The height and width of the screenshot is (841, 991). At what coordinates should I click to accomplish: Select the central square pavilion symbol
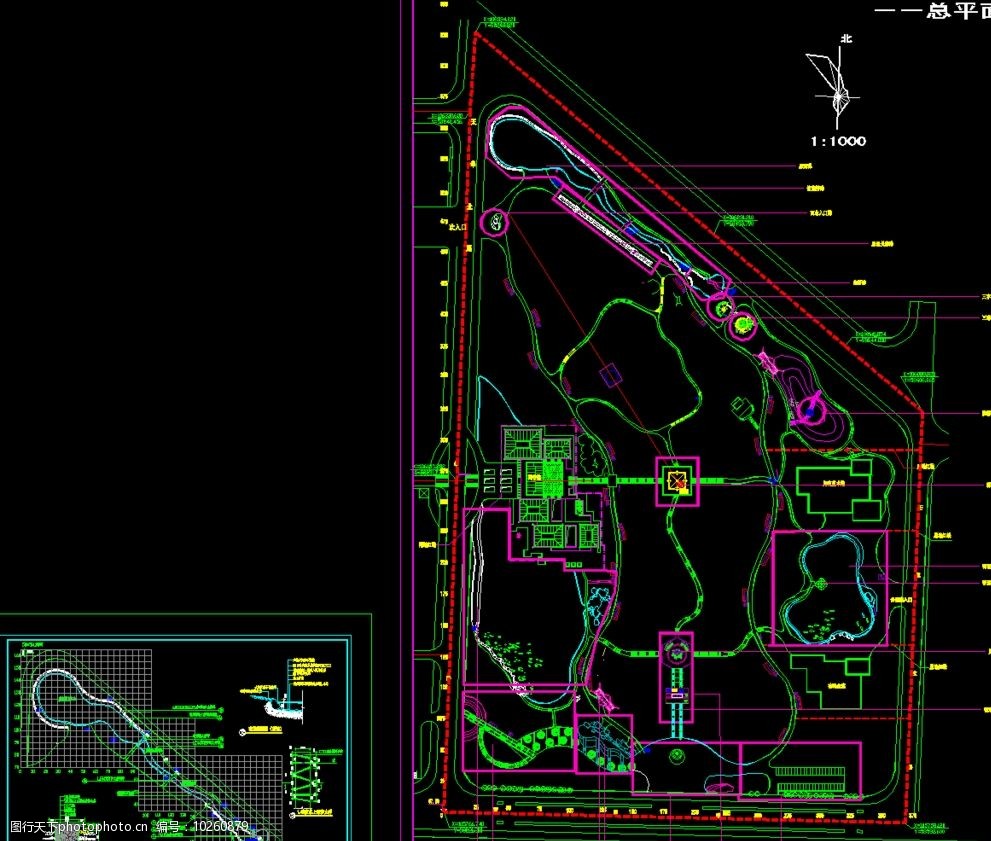tap(677, 482)
